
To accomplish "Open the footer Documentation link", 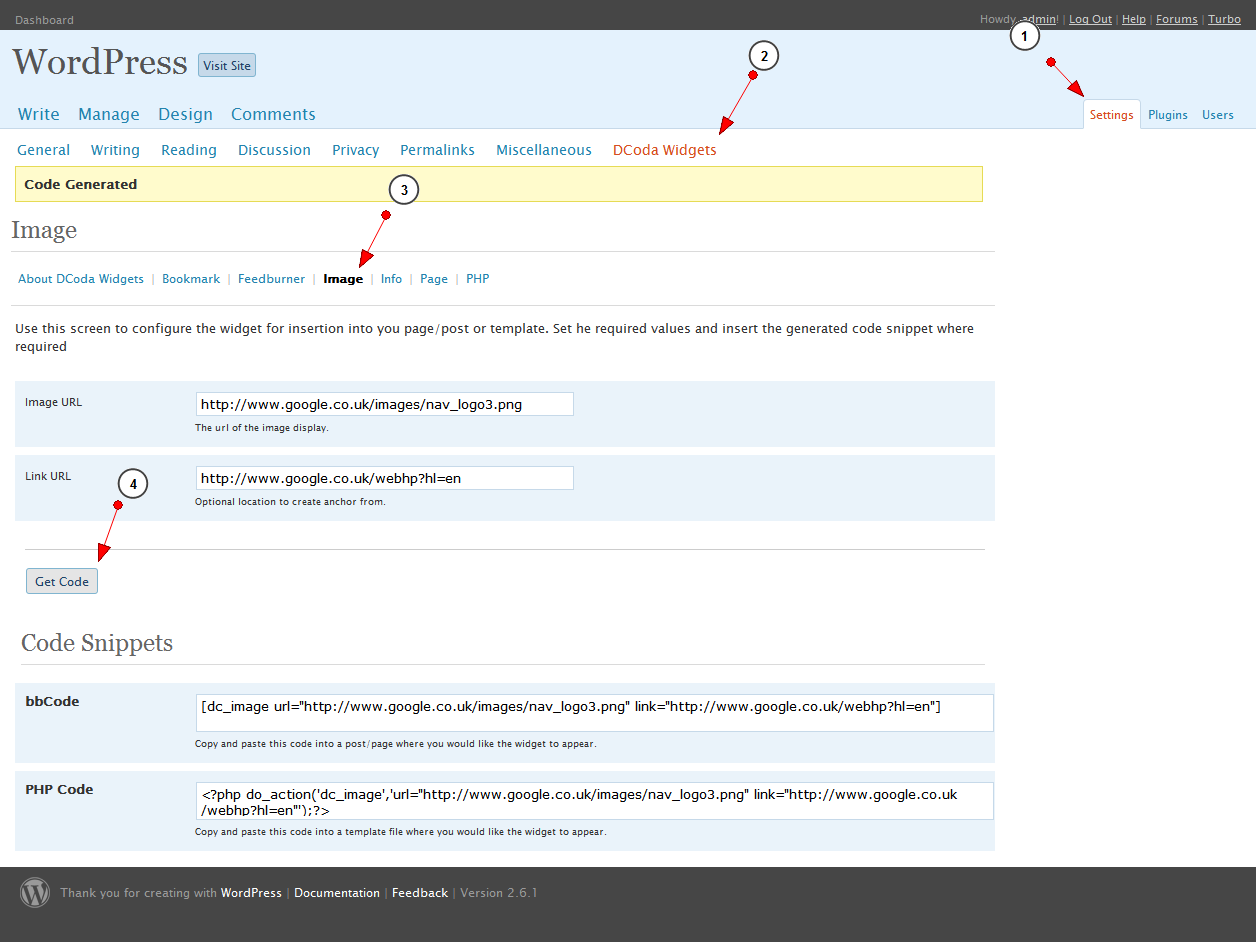I will (x=337, y=893).
